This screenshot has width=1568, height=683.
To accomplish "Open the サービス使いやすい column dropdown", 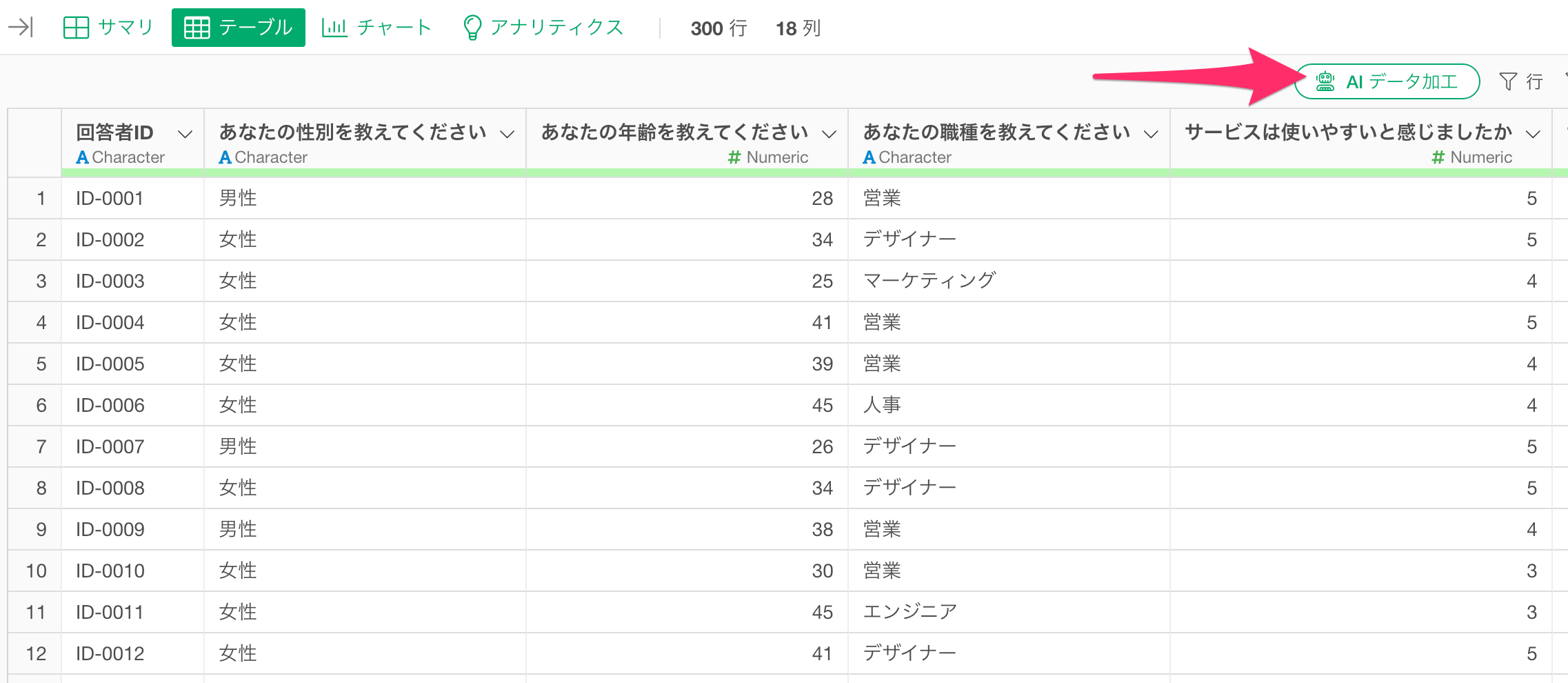I will click(1533, 134).
